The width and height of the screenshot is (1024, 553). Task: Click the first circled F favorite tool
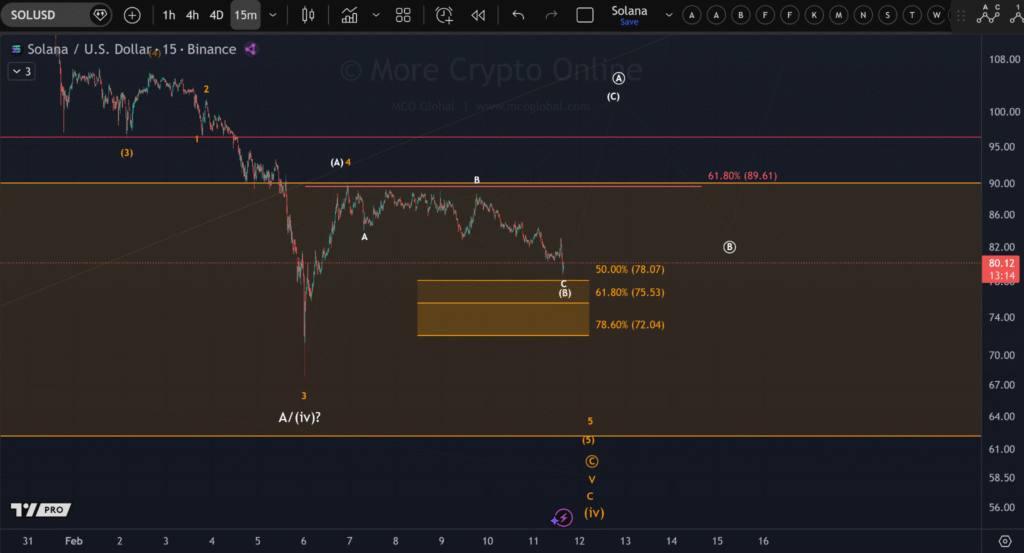[x=765, y=15]
